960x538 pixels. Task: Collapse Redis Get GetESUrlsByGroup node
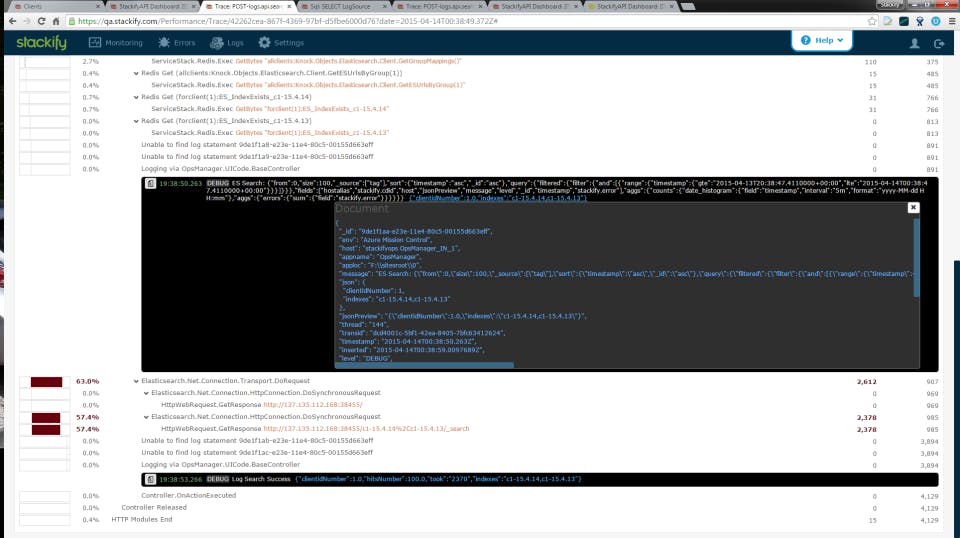point(136,73)
